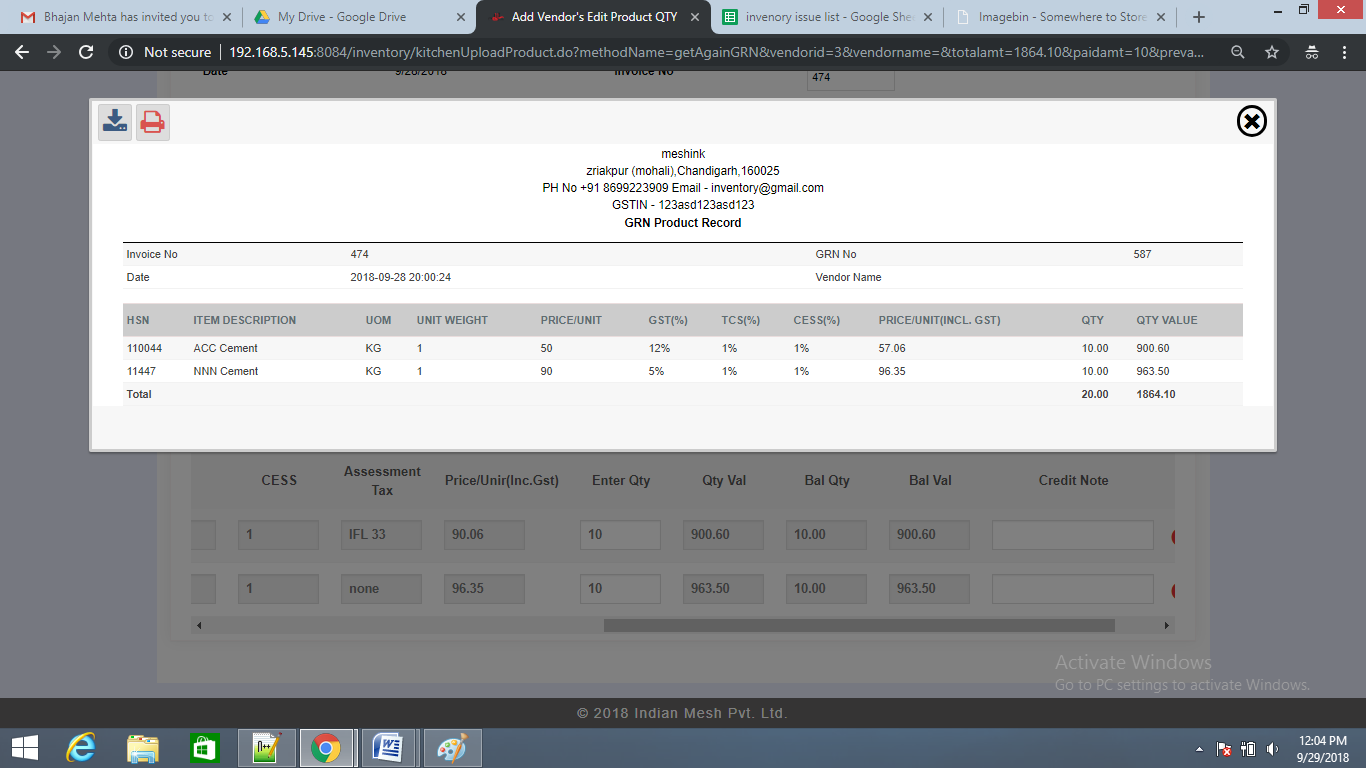Select Add Vendor's Edit Product QTY tab
The image size is (1366, 768).
point(593,17)
